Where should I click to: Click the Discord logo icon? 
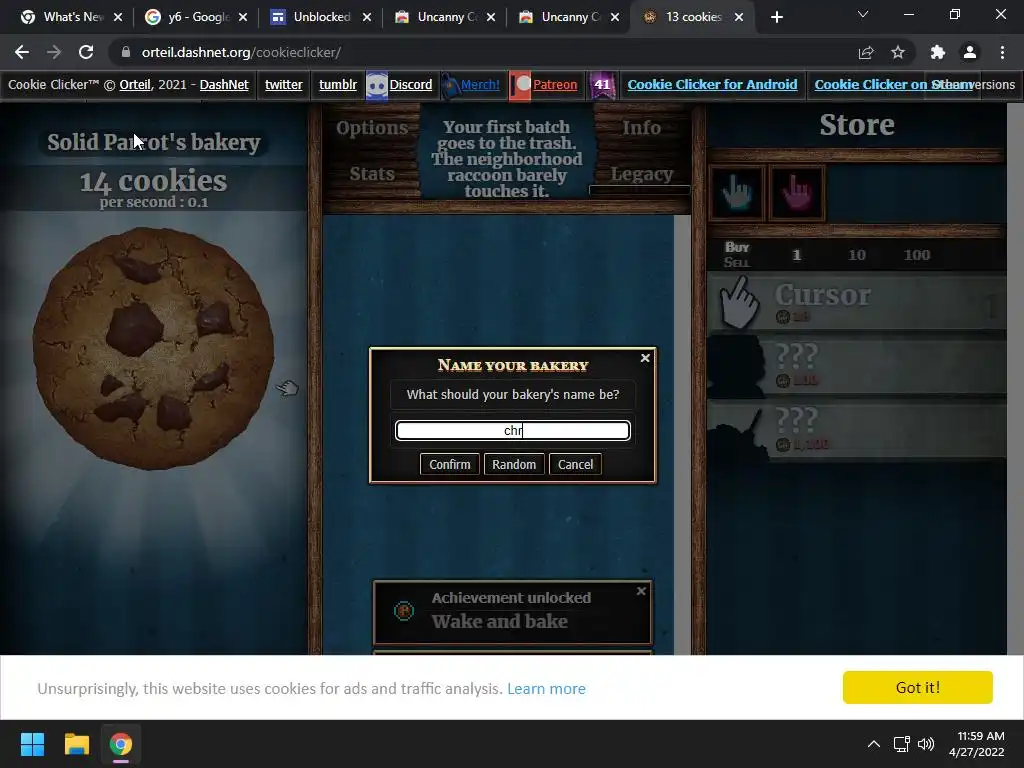tap(377, 86)
